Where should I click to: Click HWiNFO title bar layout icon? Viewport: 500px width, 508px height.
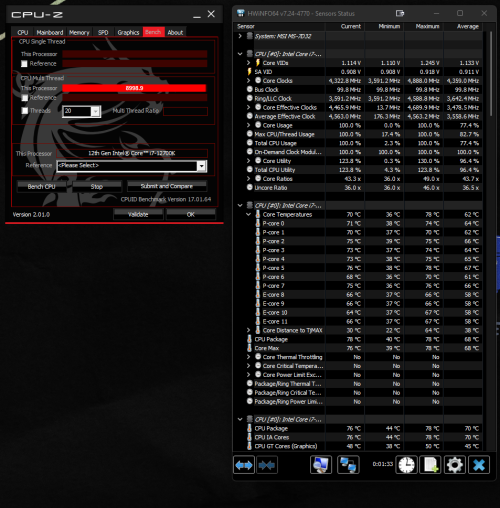point(400,13)
